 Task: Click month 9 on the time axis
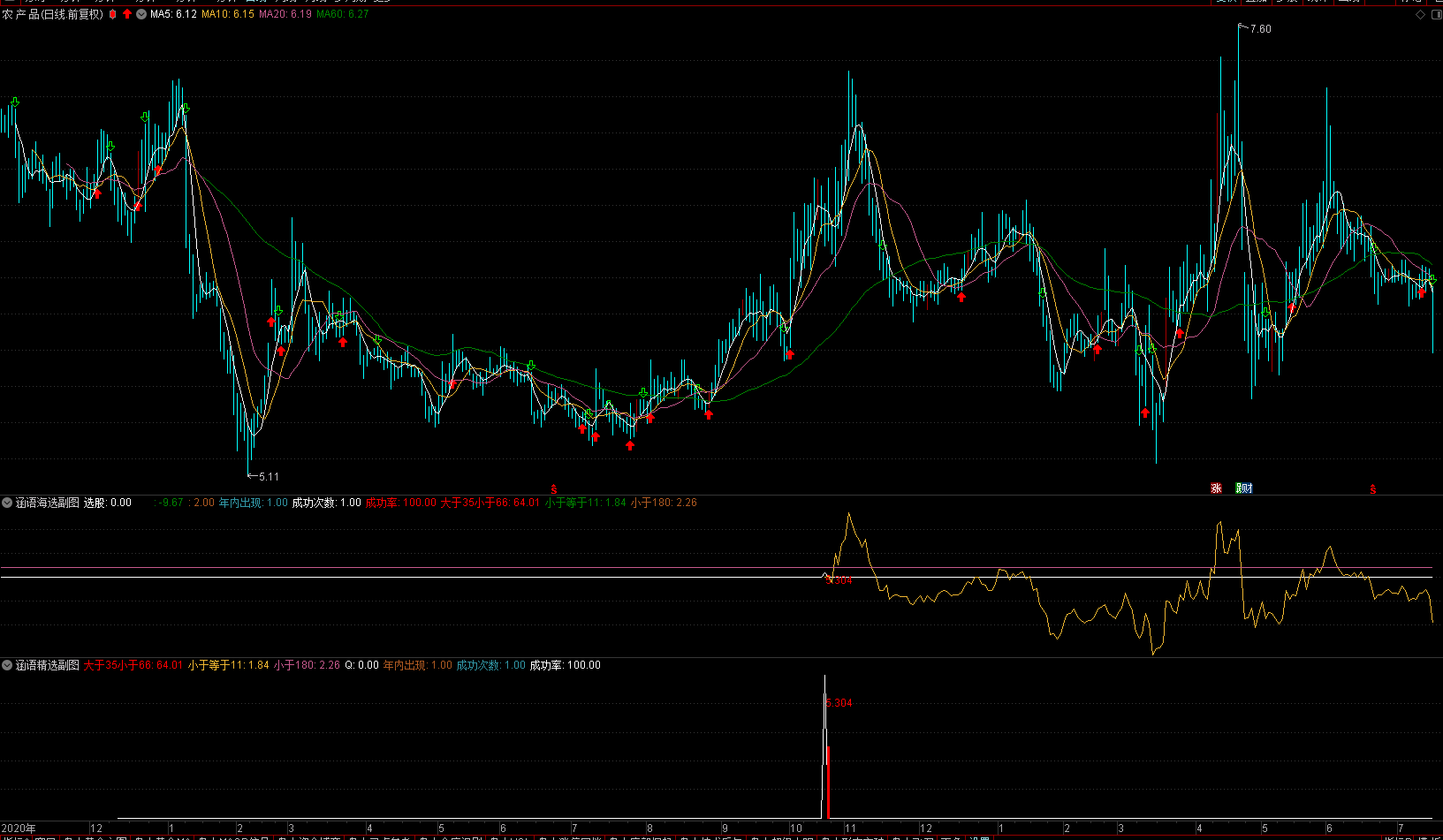coord(725,829)
